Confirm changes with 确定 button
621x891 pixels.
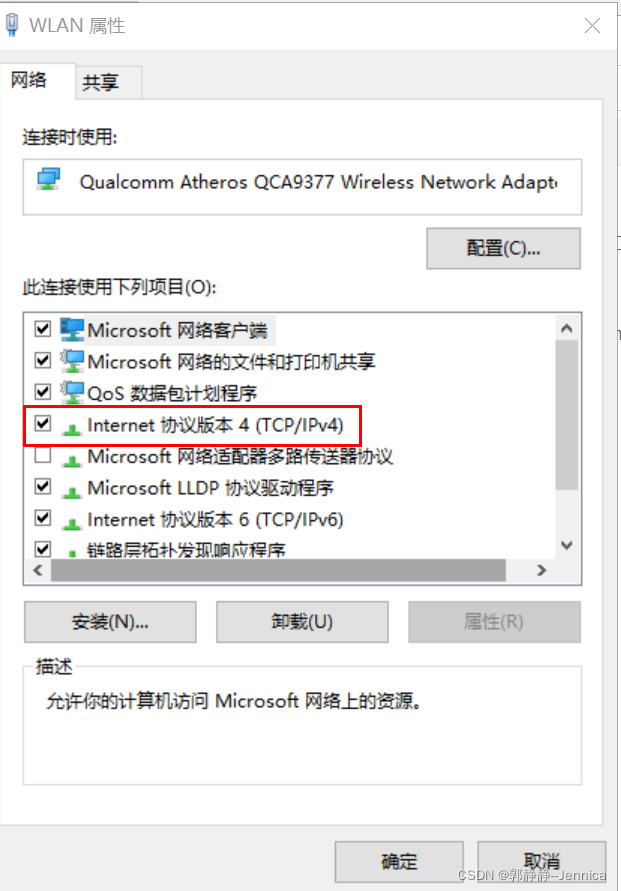399,862
